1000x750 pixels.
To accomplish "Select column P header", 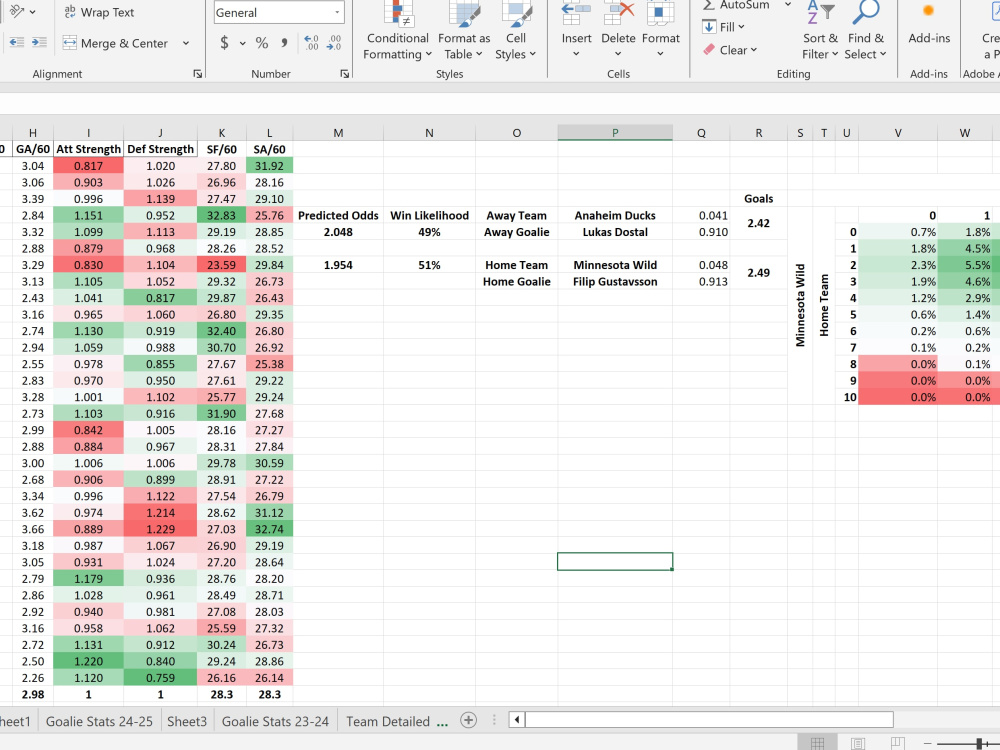I will (615, 133).
